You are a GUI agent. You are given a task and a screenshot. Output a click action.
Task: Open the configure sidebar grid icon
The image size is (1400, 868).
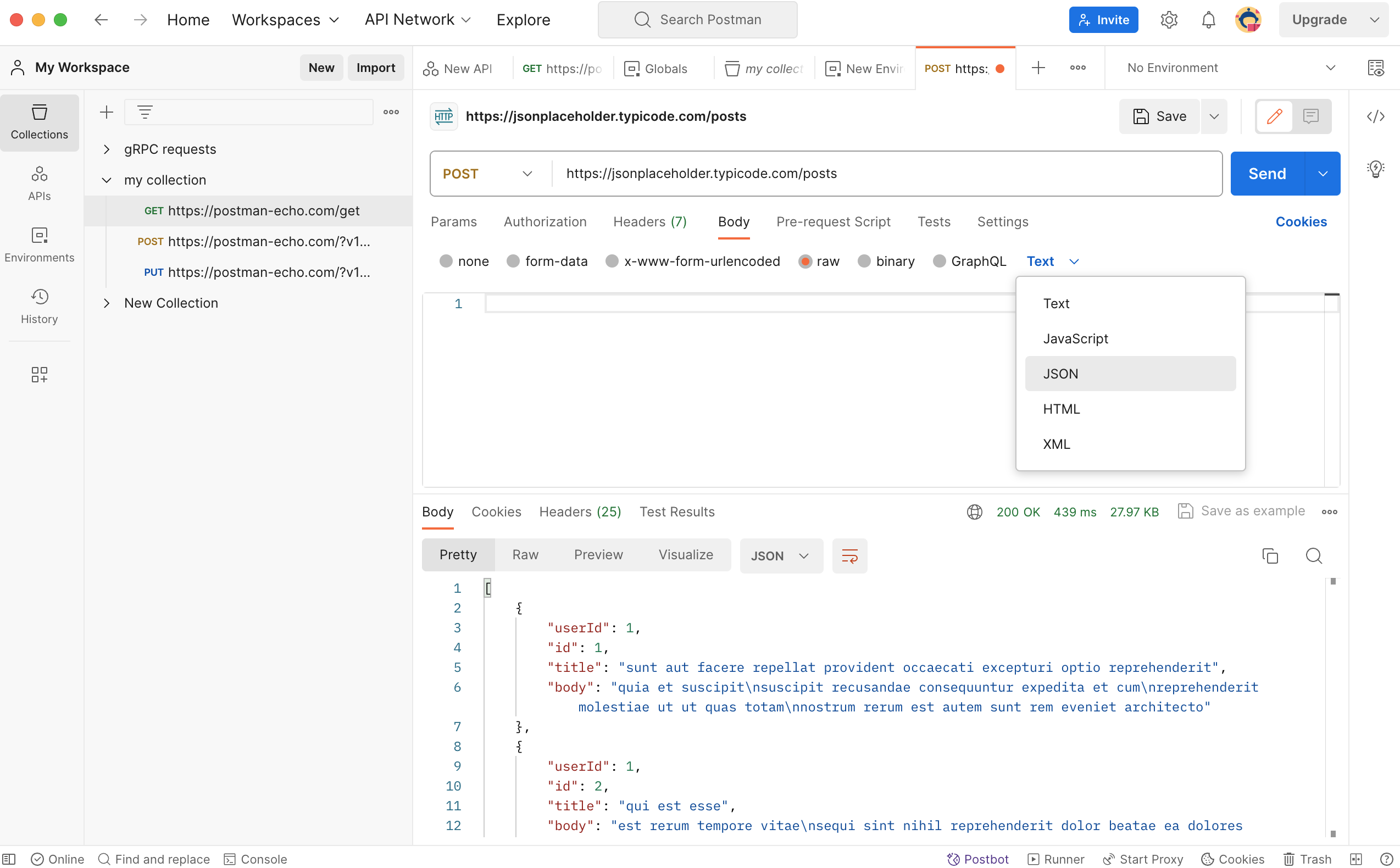click(40, 374)
